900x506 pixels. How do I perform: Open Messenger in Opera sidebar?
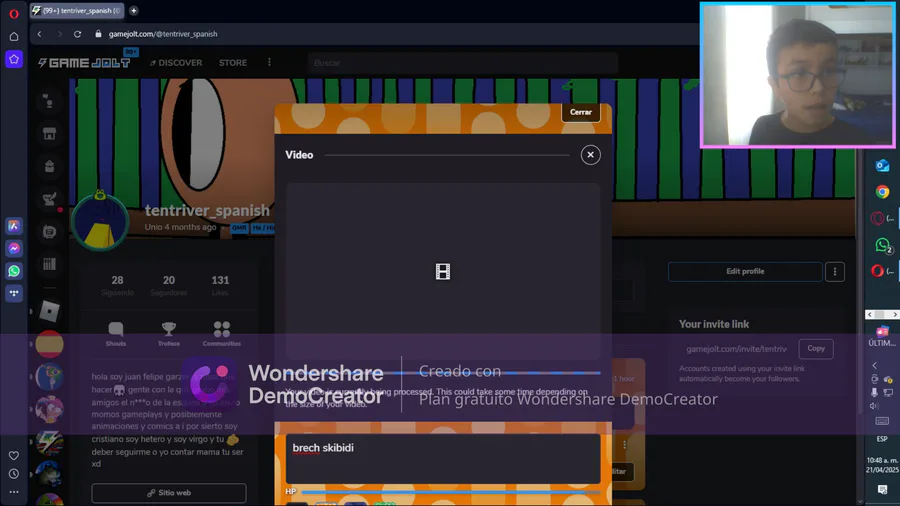[x=14, y=248]
